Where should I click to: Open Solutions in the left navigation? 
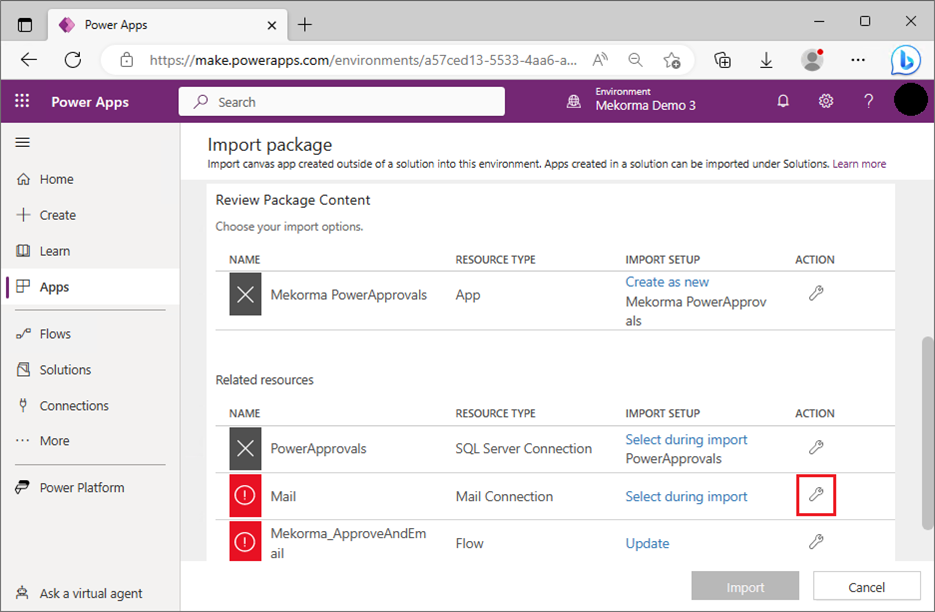click(65, 370)
